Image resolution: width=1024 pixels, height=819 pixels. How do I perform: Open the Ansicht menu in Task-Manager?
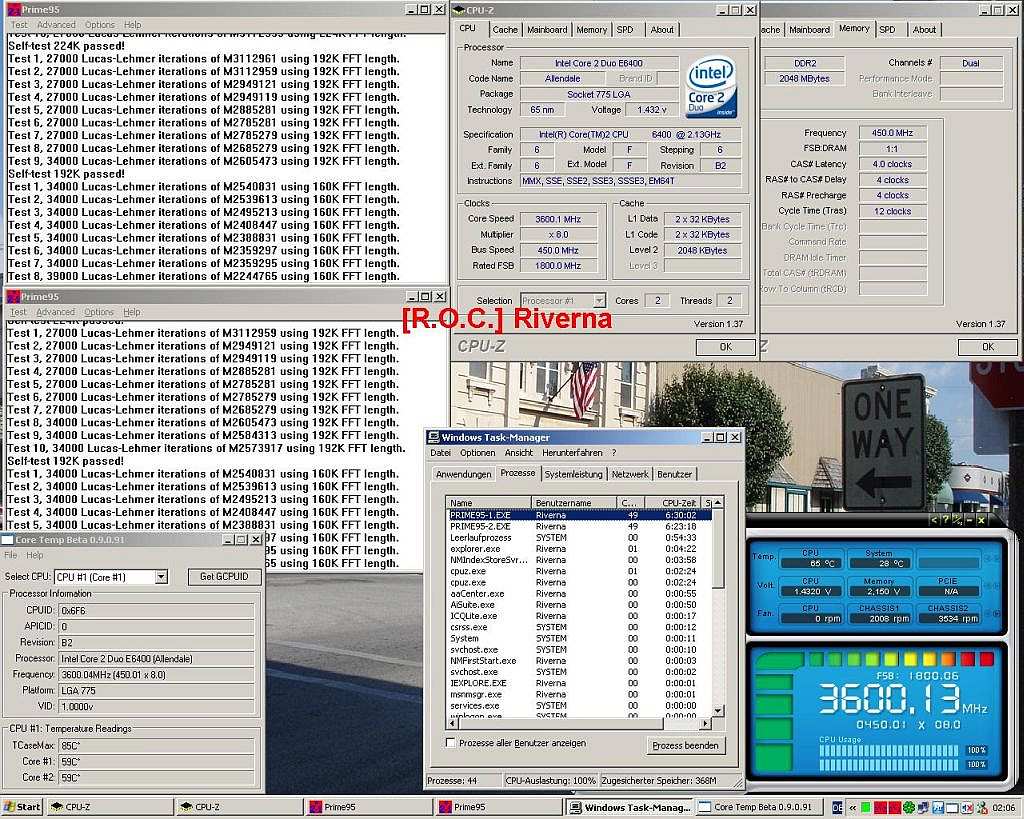tap(519, 453)
